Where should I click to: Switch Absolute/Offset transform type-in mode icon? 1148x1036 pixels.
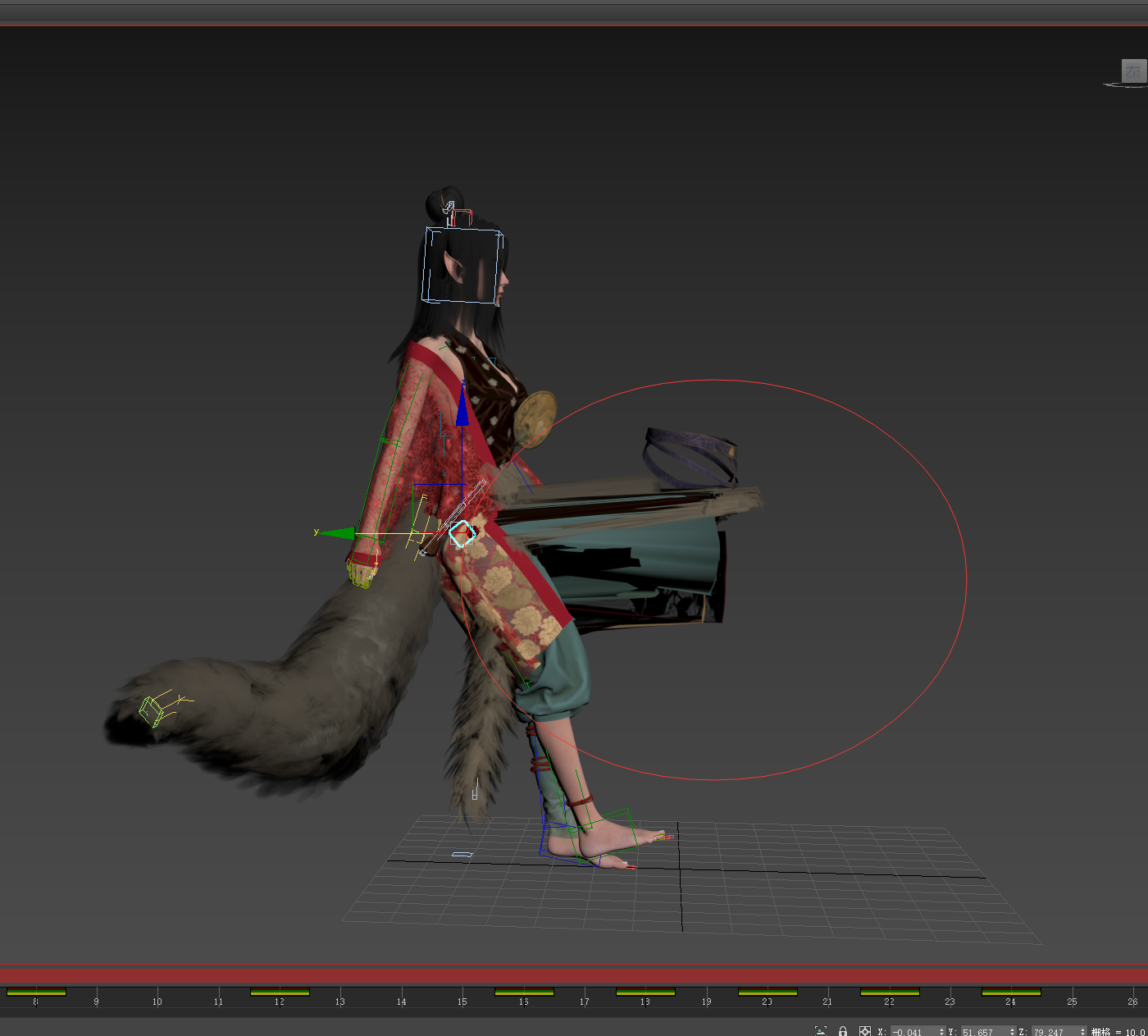(x=865, y=1031)
